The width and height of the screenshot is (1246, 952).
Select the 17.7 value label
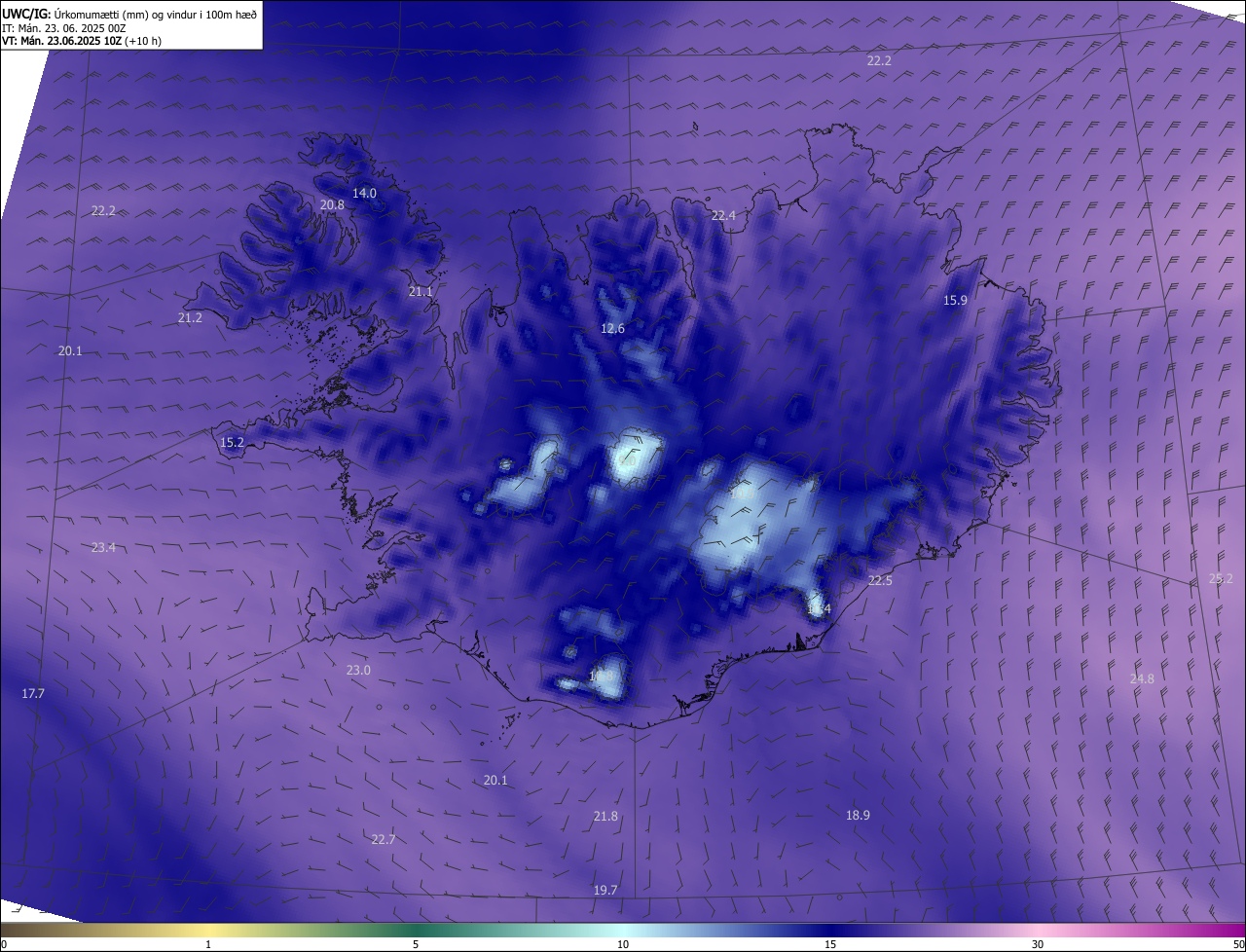tap(33, 693)
